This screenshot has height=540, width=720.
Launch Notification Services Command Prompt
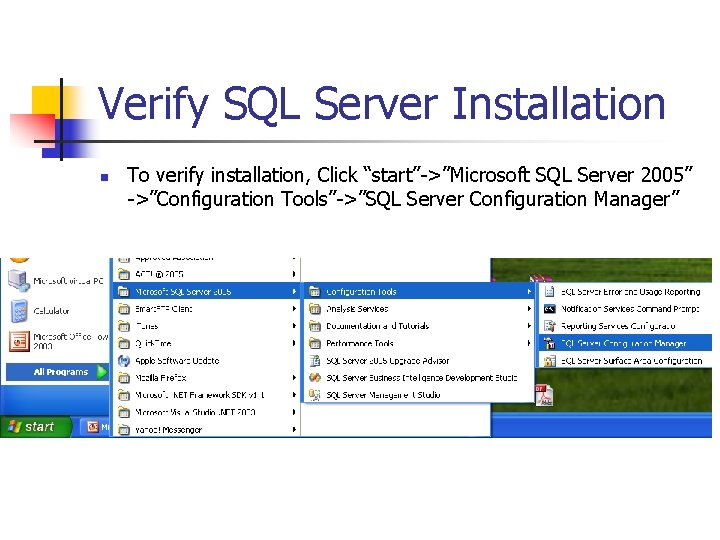[625, 309]
